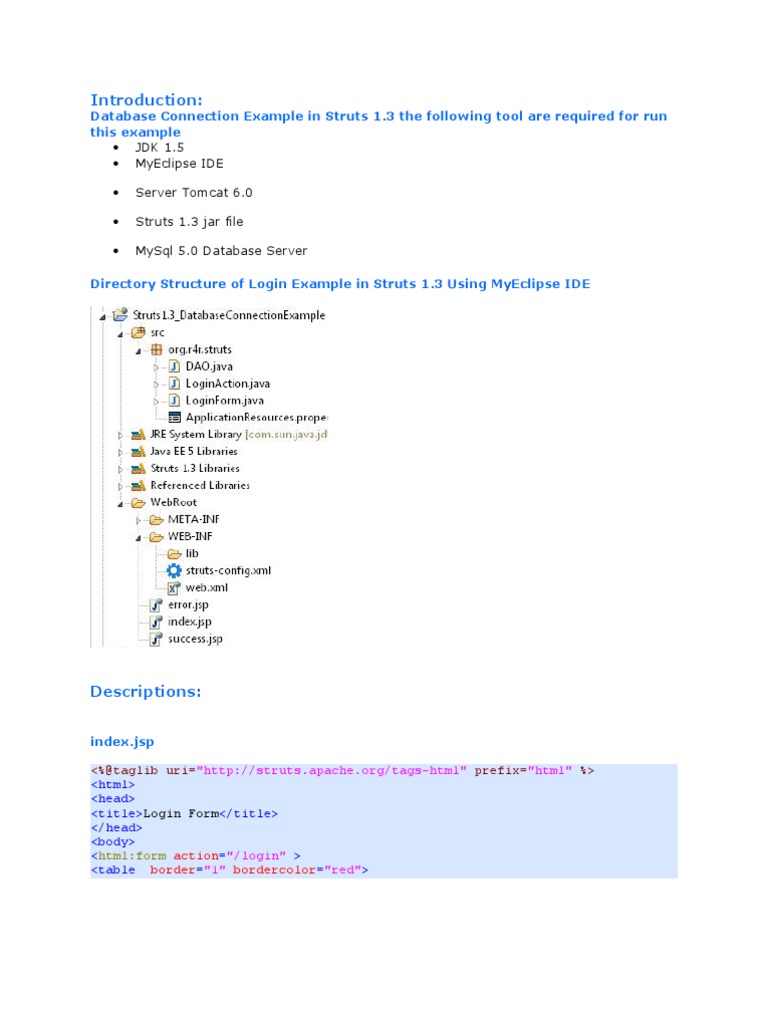Click the html:form action="/login" code line
This screenshot has height=1024, width=768.
pyautogui.click(x=195, y=856)
